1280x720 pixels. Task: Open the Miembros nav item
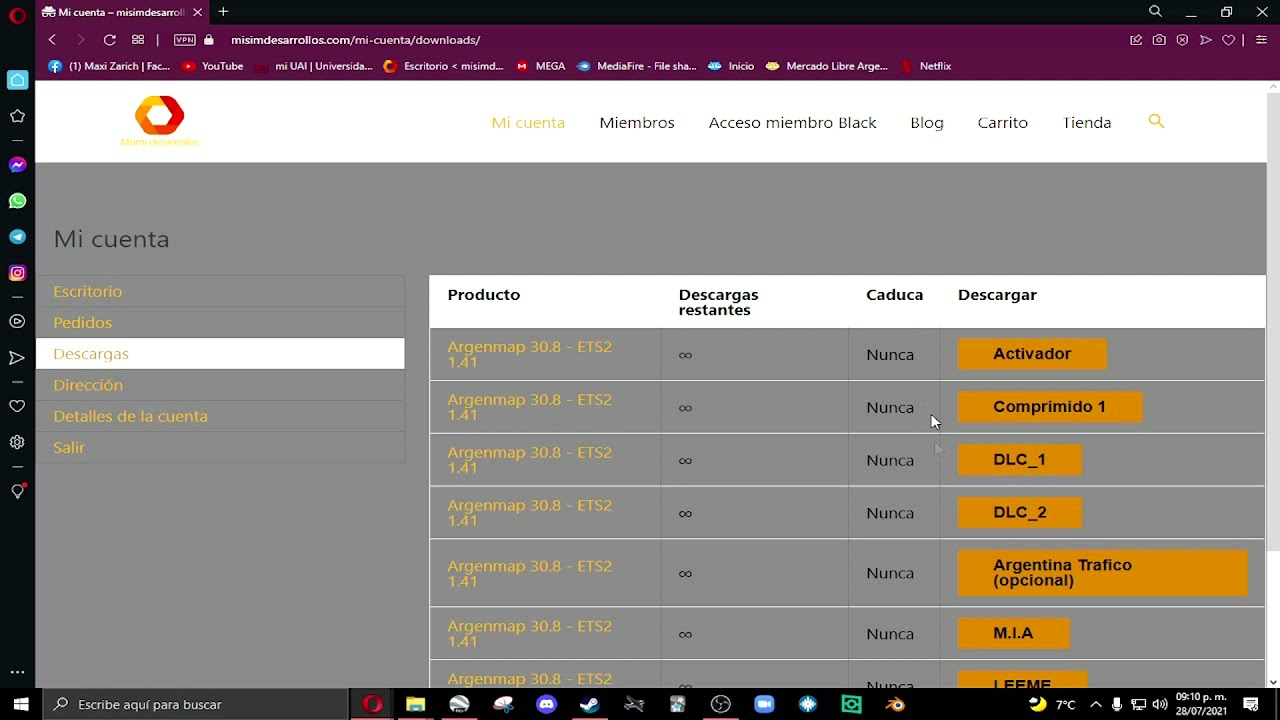[637, 122]
